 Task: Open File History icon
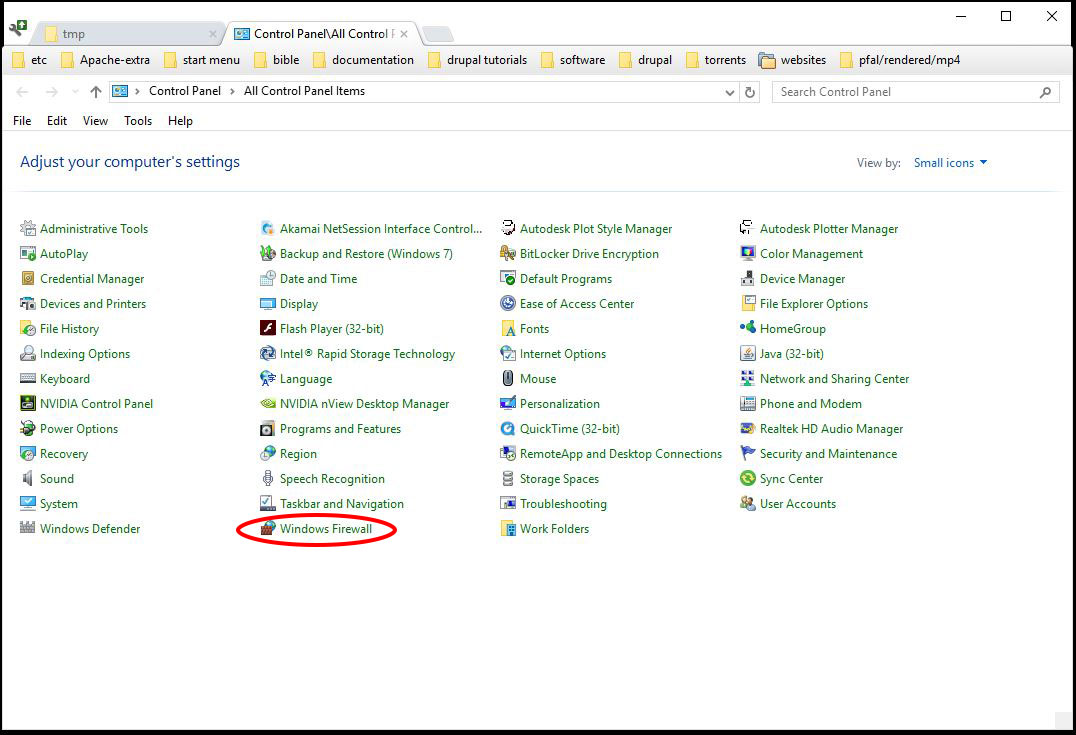point(27,329)
